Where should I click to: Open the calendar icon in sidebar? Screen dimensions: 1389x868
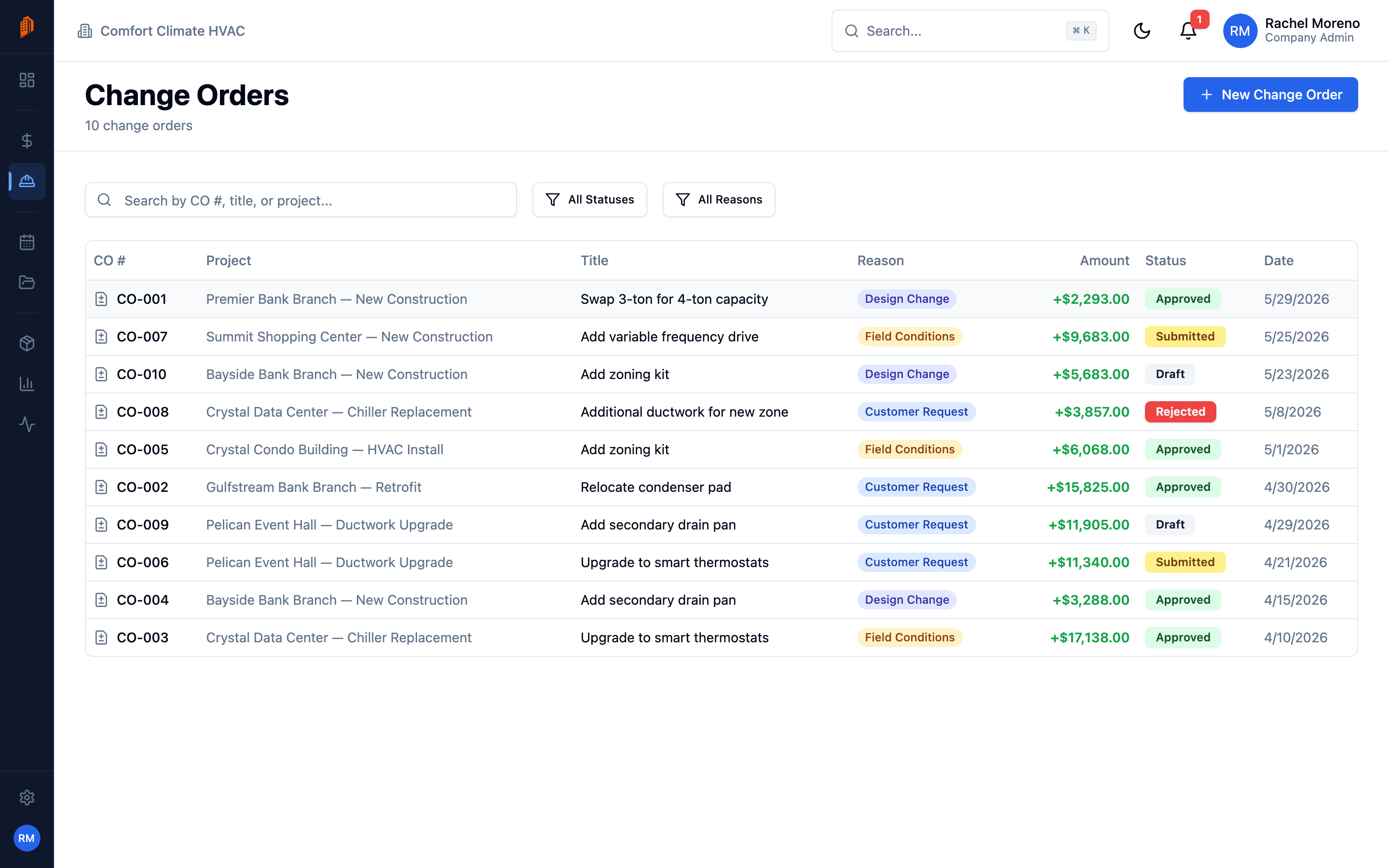pos(27,242)
